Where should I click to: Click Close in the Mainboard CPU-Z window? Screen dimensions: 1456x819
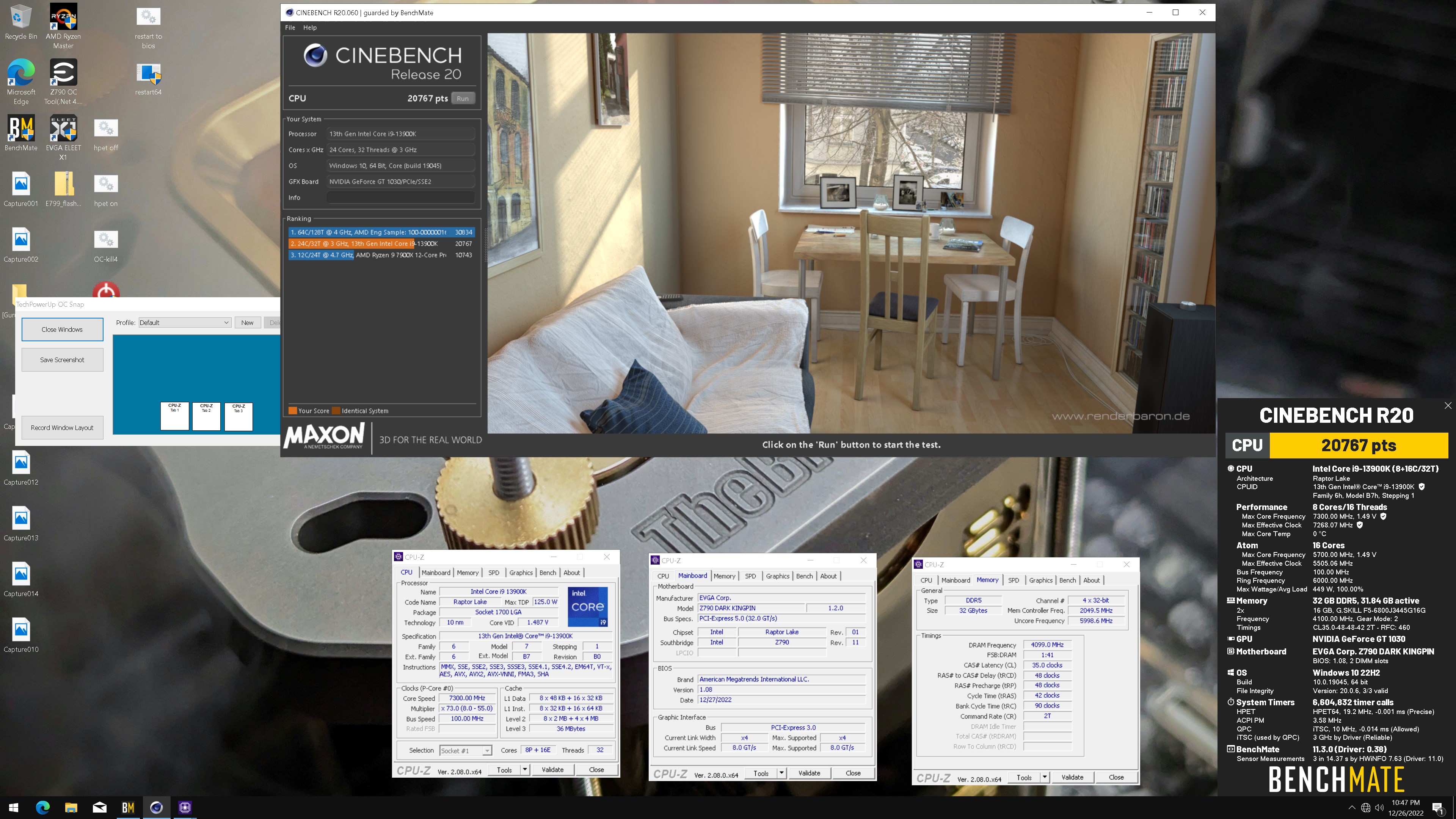click(853, 773)
